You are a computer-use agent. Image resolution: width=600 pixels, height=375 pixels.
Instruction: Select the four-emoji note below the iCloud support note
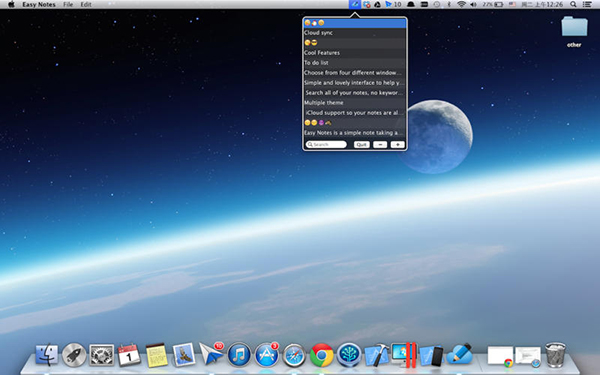[355, 122]
